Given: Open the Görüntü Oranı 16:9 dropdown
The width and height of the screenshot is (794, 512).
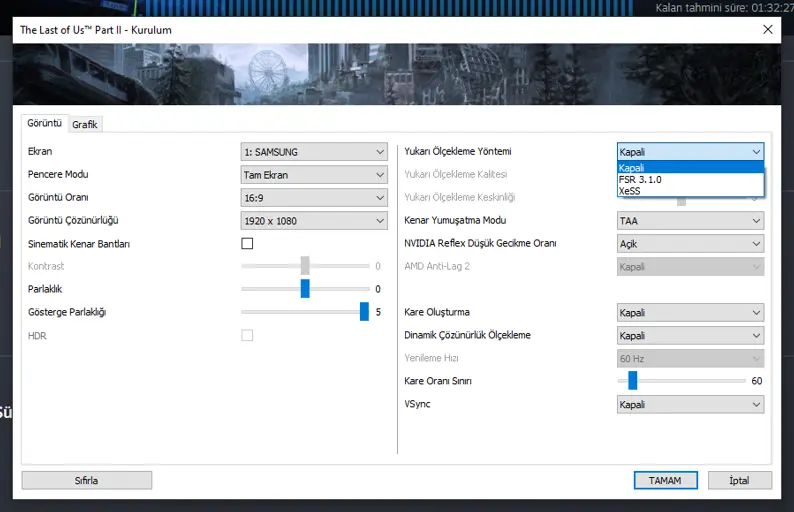Looking at the screenshot, I should [314, 198].
